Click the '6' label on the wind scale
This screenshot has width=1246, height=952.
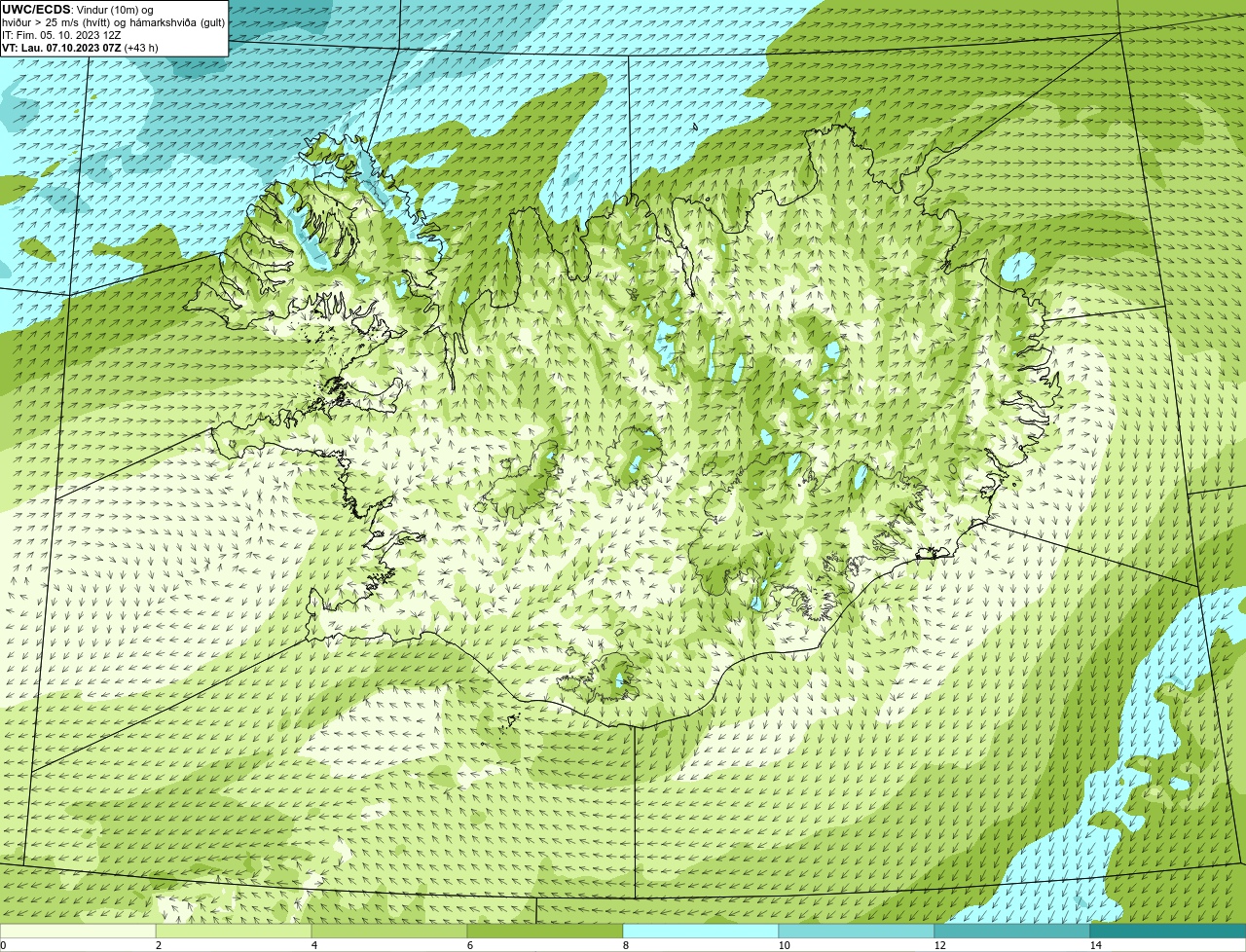[x=469, y=945]
